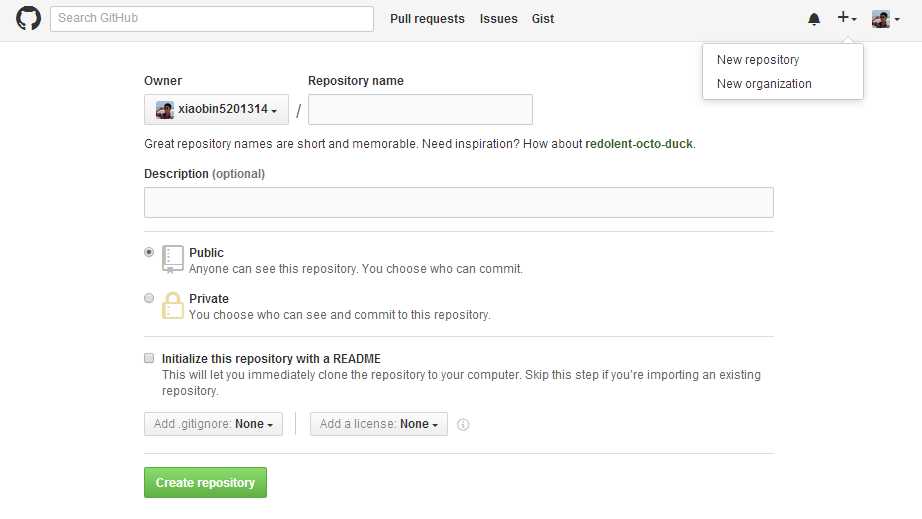Click the owner avatar xiaobin5201314
922x519 pixels.
pos(165,109)
